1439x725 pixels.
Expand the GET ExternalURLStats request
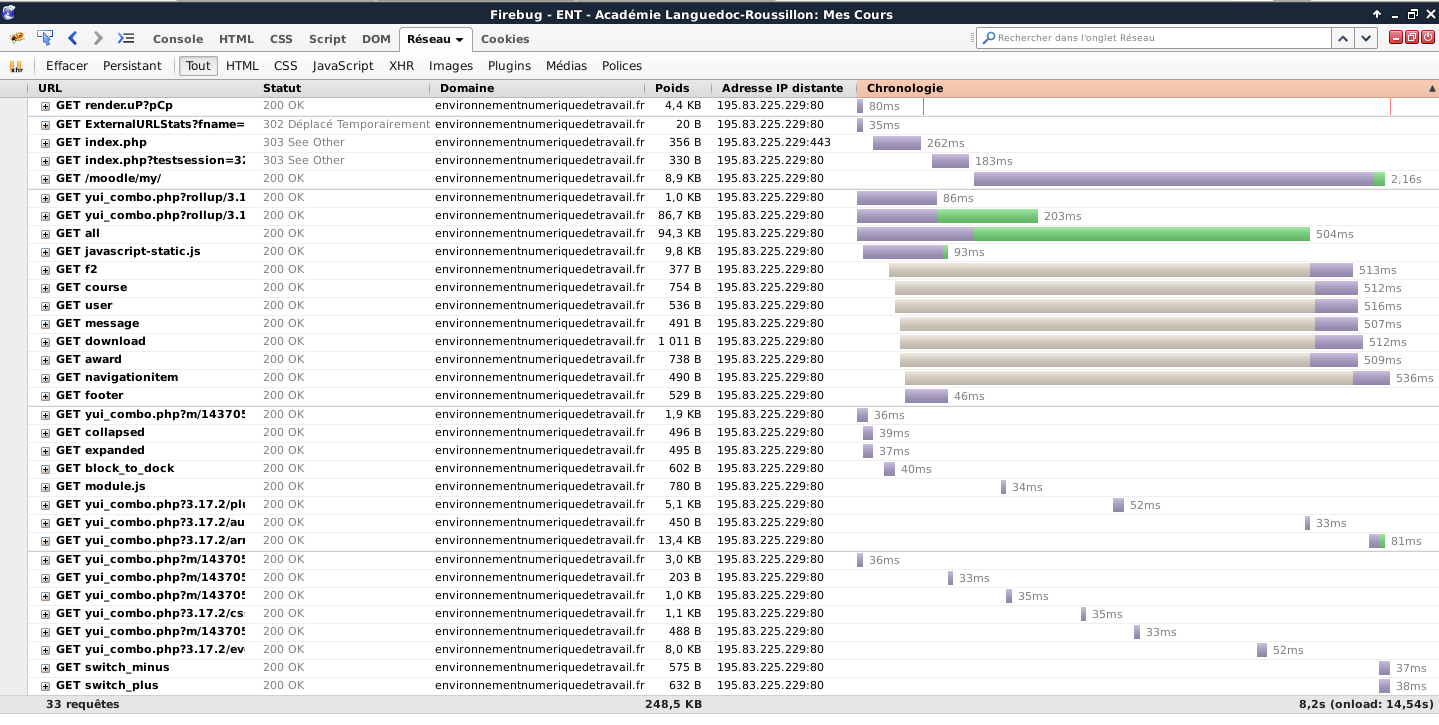pyautogui.click(x=45, y=125)
